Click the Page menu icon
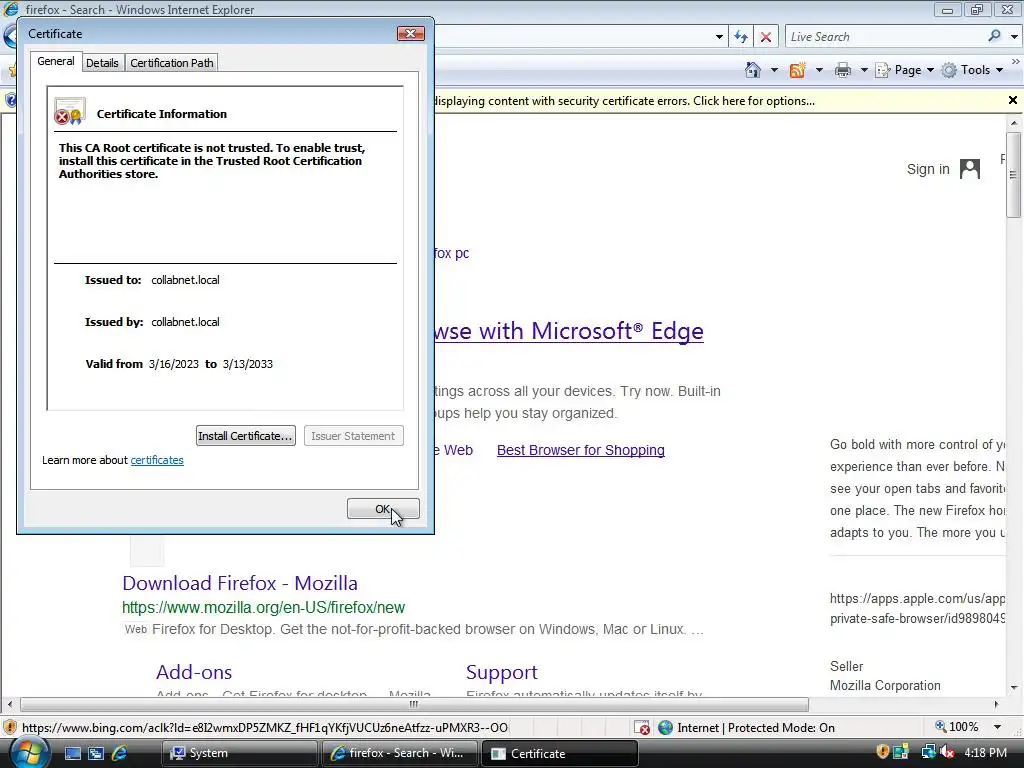 [x=882, y=70]
